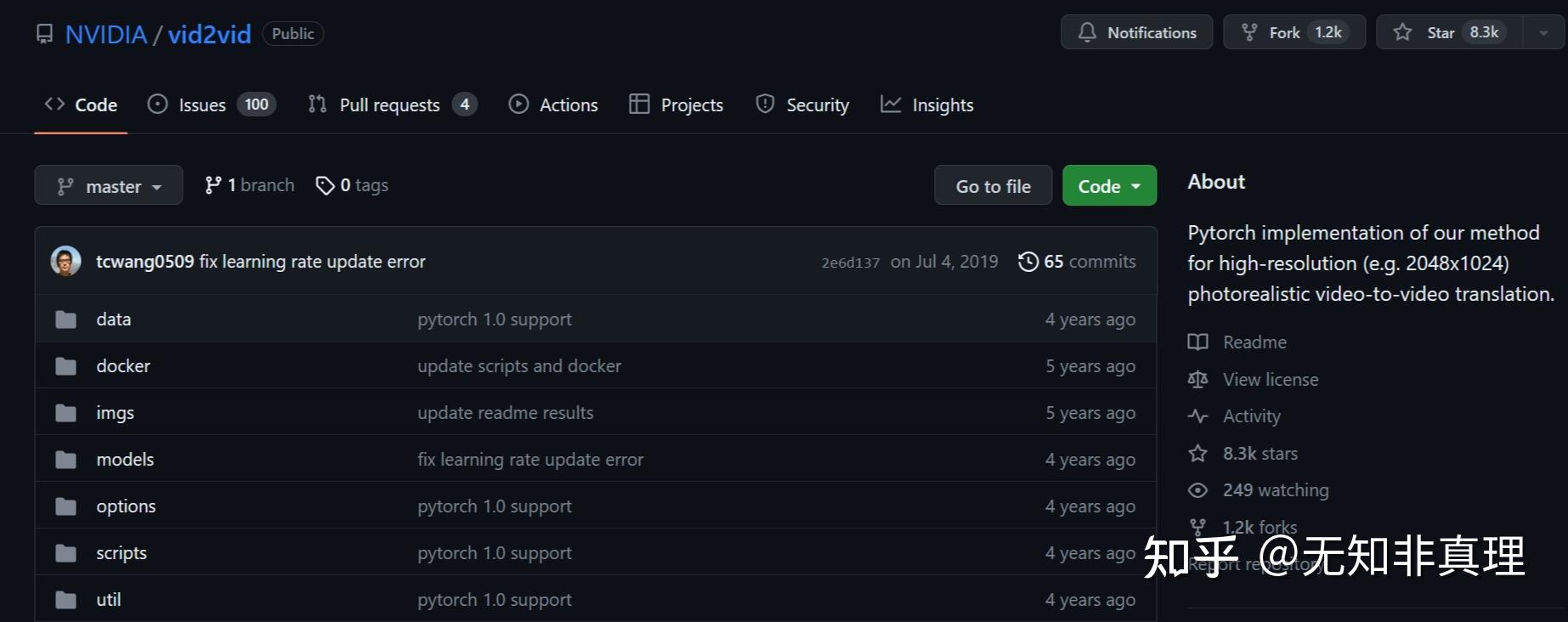The height and width of the screenshot is (622, 1568).
Task: Open the NVIDIA organization link
Action: (x=106, y=34)
